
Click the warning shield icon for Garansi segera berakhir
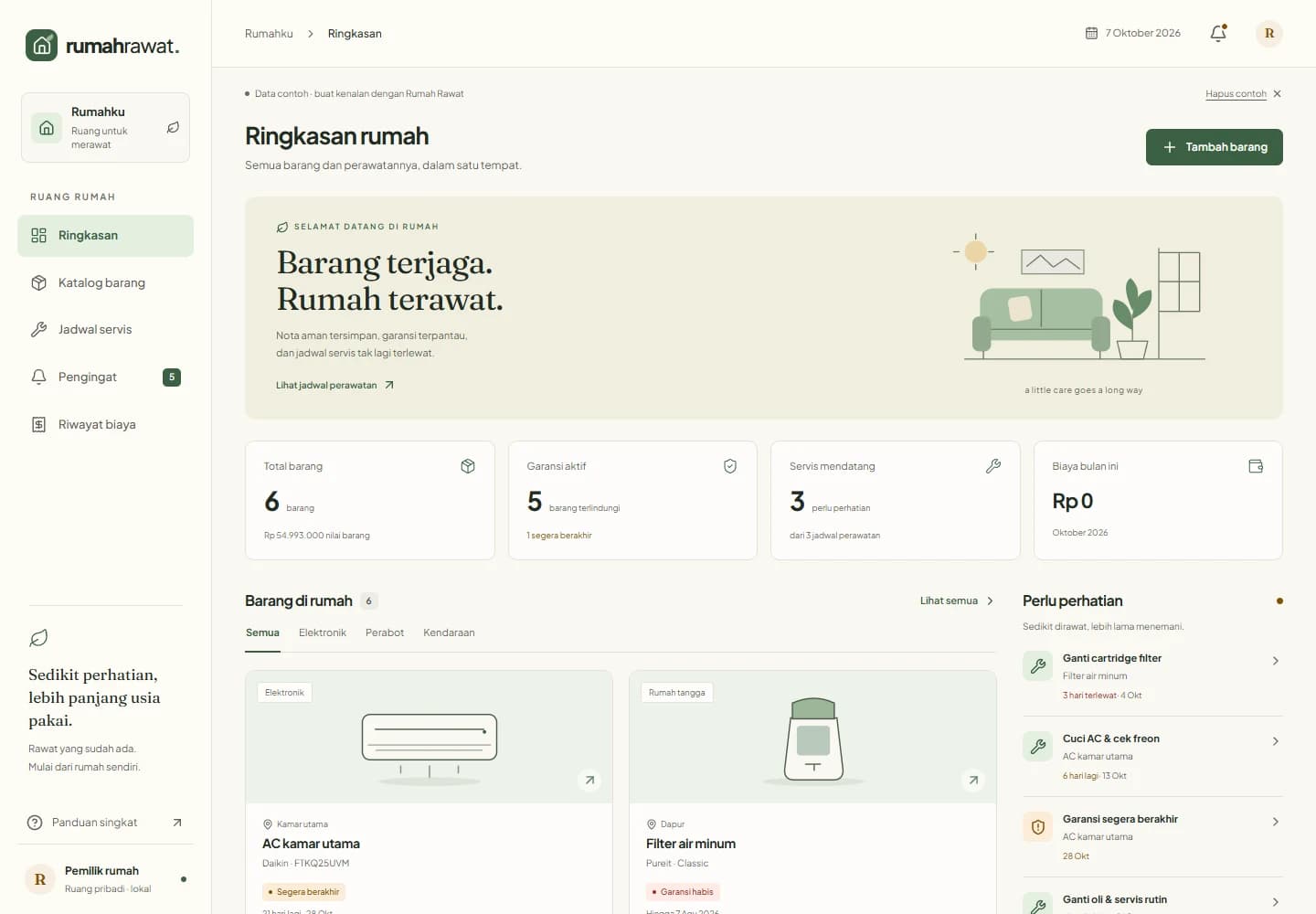tap(1038, 827)
